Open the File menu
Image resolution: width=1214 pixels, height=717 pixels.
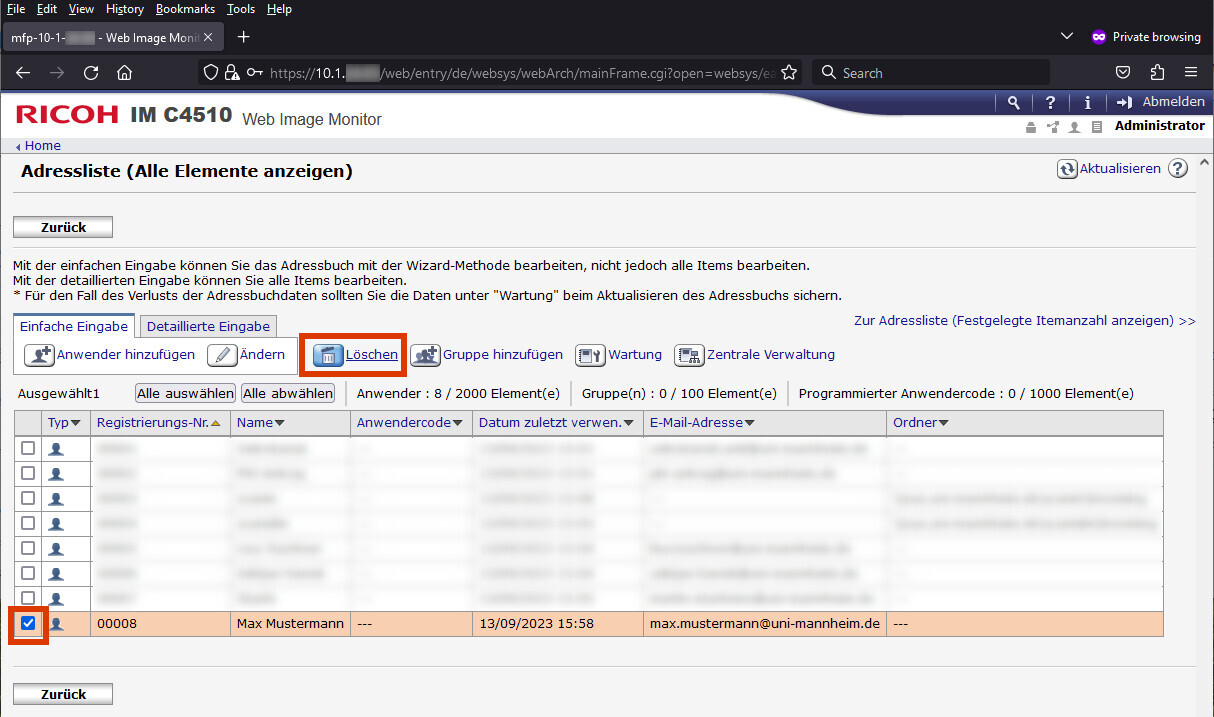tap(16, 9)
